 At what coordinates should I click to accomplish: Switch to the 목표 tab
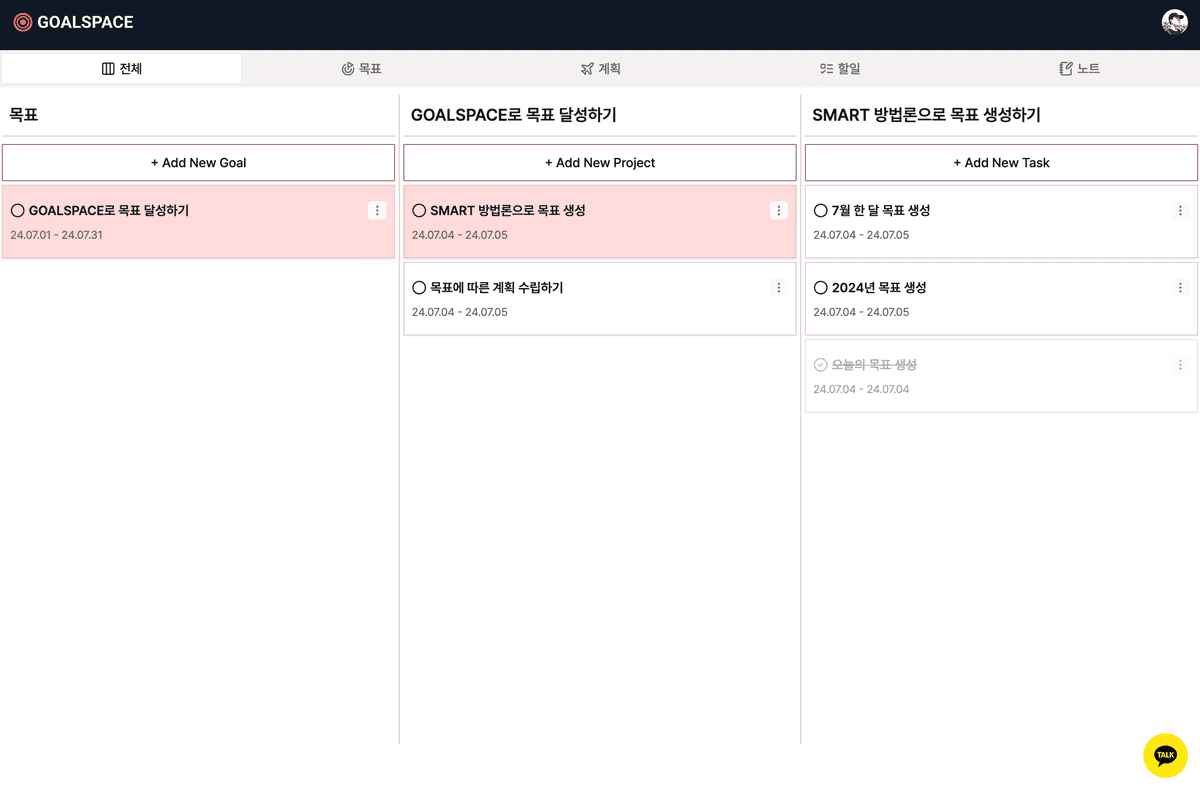(x=361, y=69)
